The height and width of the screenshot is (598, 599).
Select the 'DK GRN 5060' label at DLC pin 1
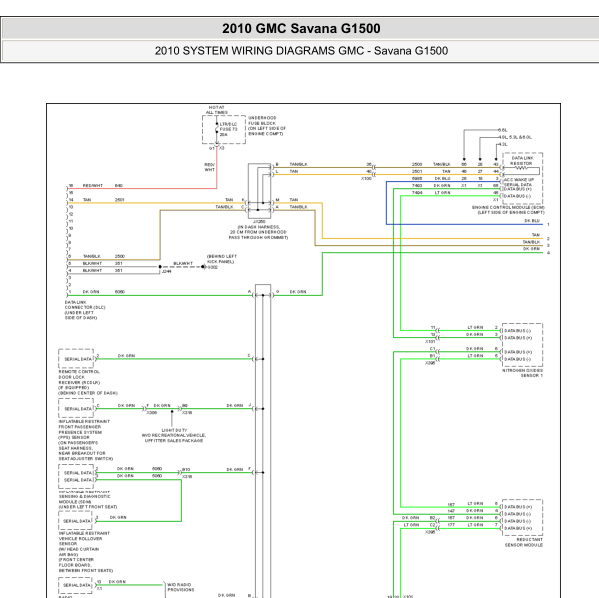click(103, 292)
